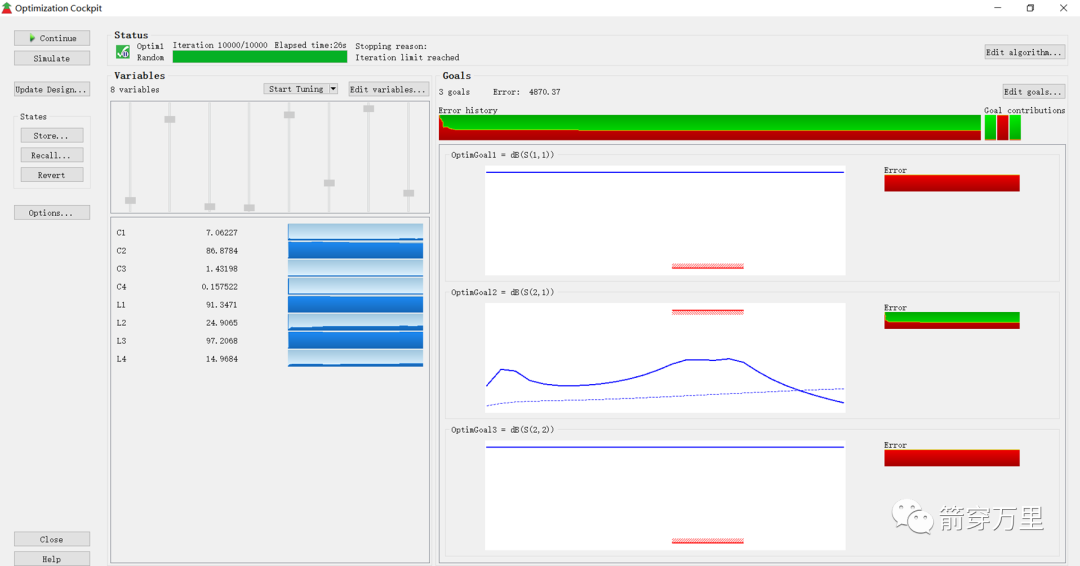
Task: Select variable C3 value 1.43198
Action: click(221, 269)
